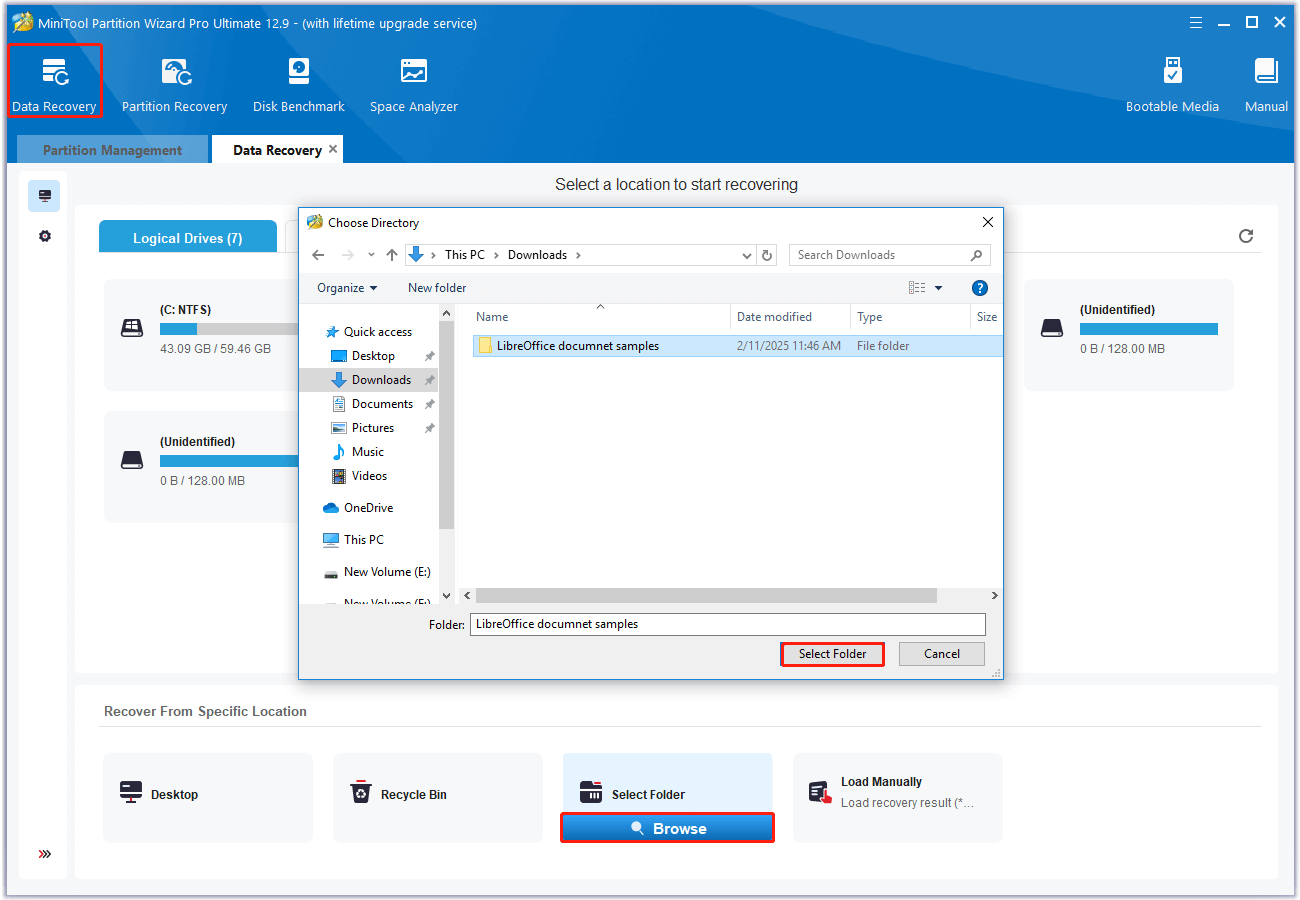Image resolution: width=1300 pixels, height=900 pixels.
Task: Click This PC in address breadcrumb
Action: tap(464, 255)
